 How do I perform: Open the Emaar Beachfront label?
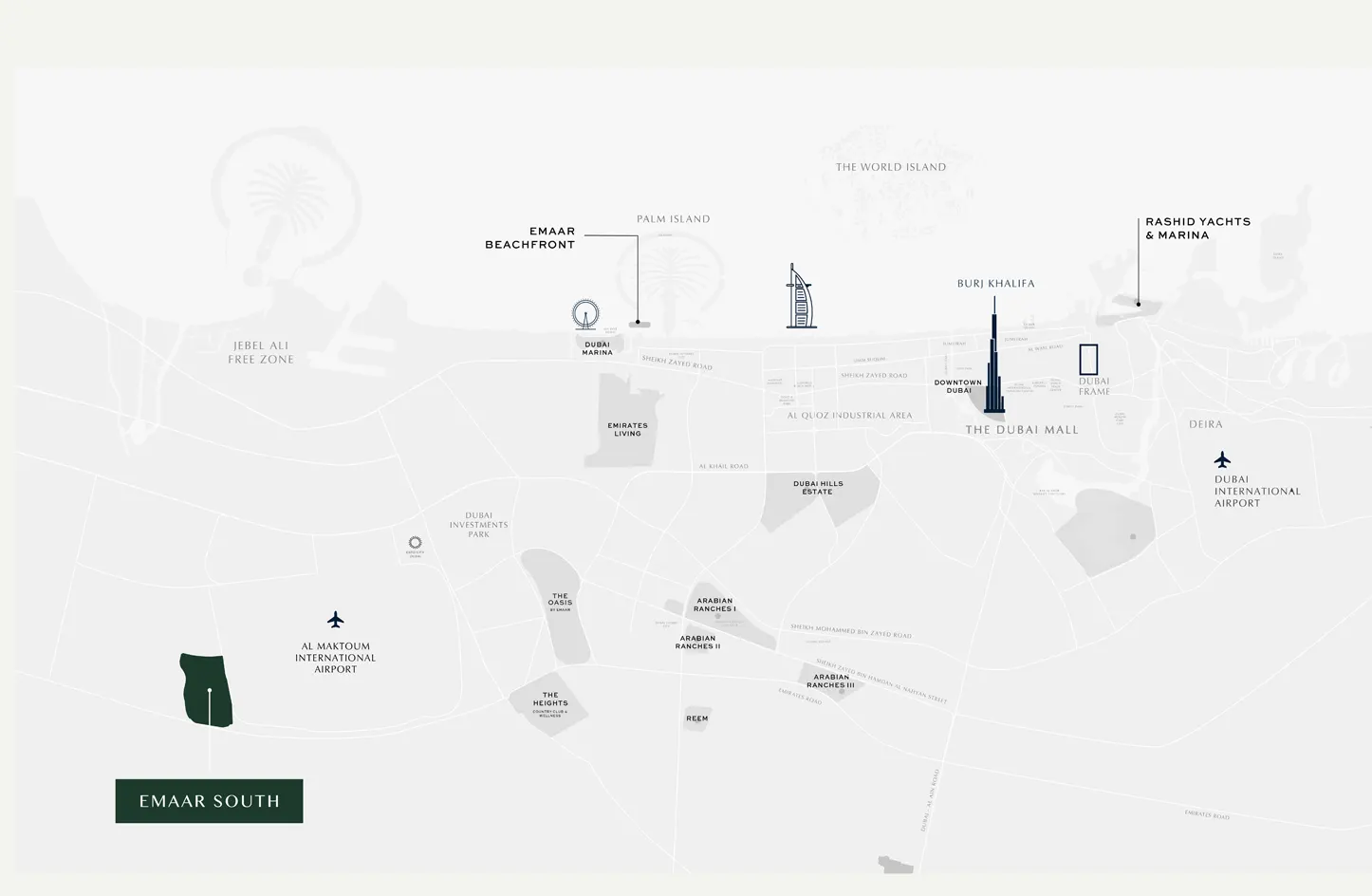(x=529, y=238)
